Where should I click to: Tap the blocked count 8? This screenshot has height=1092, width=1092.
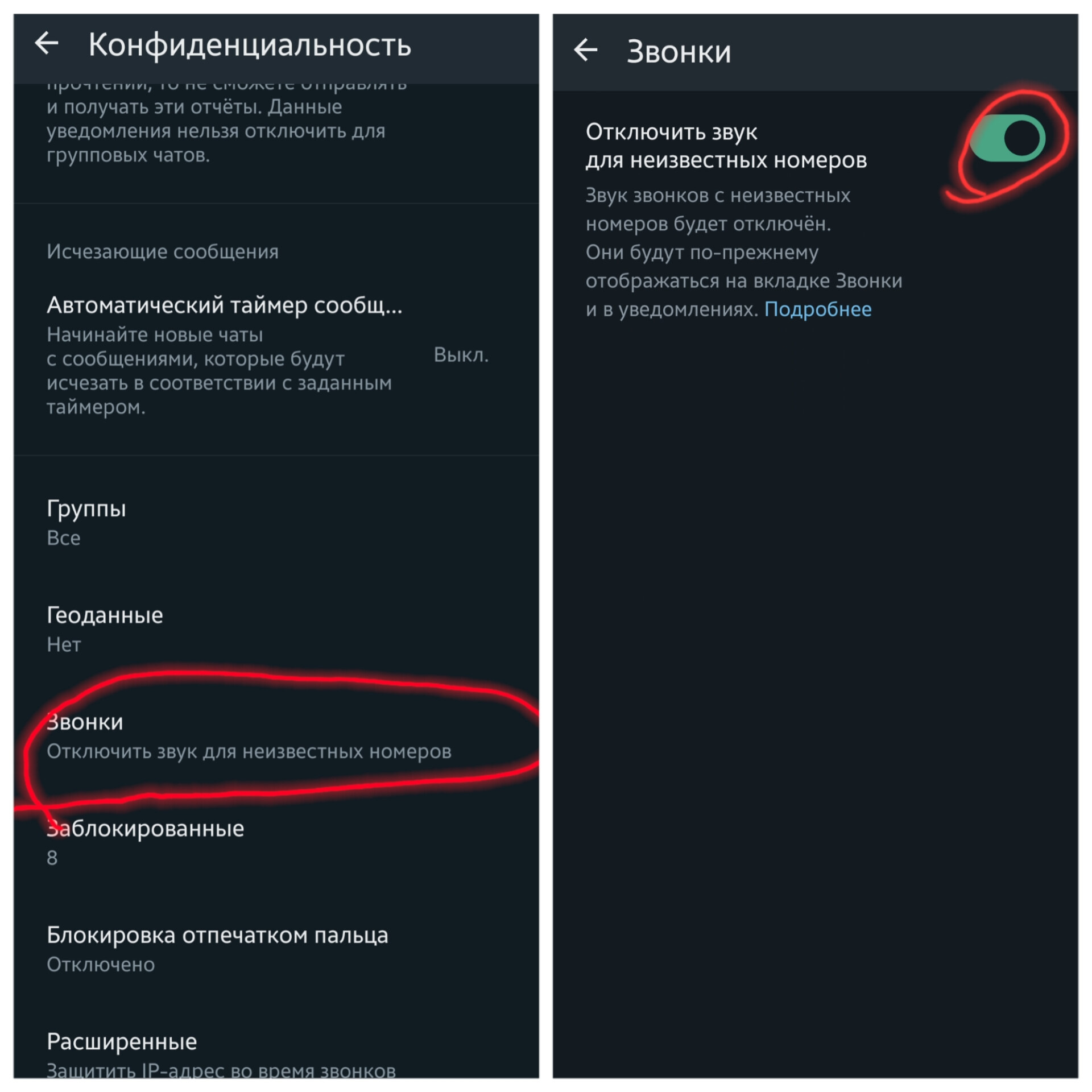click(x=52, y=858)
